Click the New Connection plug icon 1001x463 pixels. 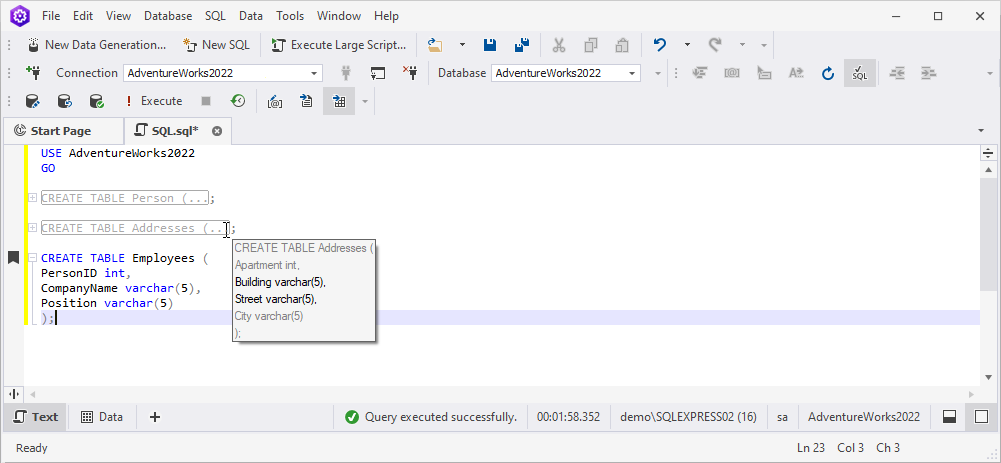pyautogui.click(x=33, y=73)
